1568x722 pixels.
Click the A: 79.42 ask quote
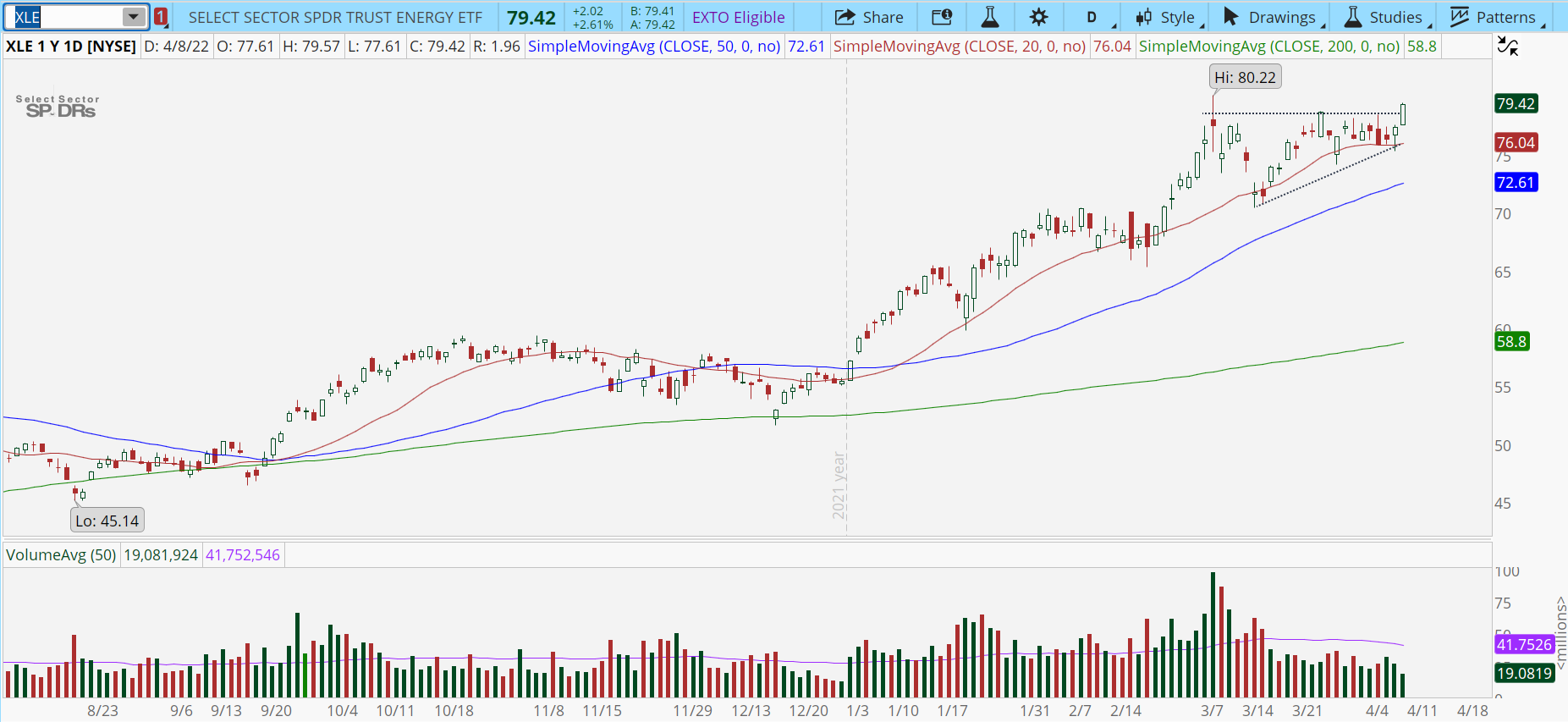pos(652,25)
